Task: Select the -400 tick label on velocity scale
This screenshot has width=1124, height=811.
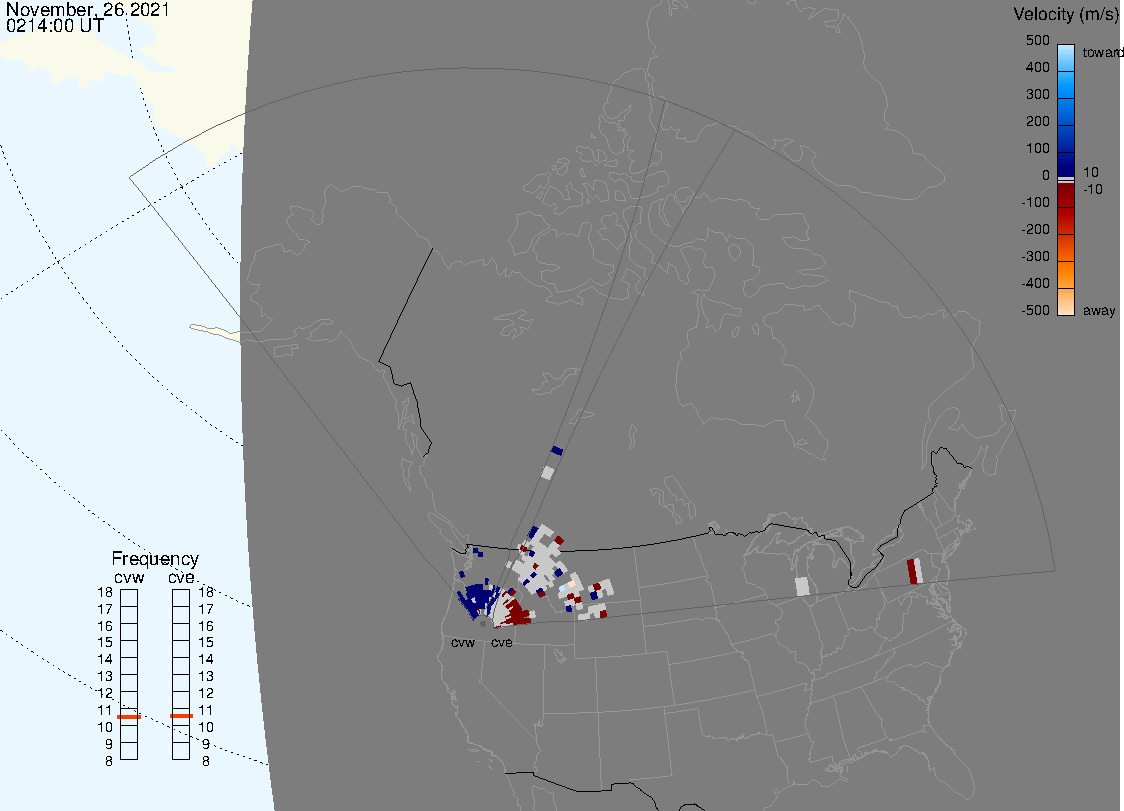Action: 1035,283
